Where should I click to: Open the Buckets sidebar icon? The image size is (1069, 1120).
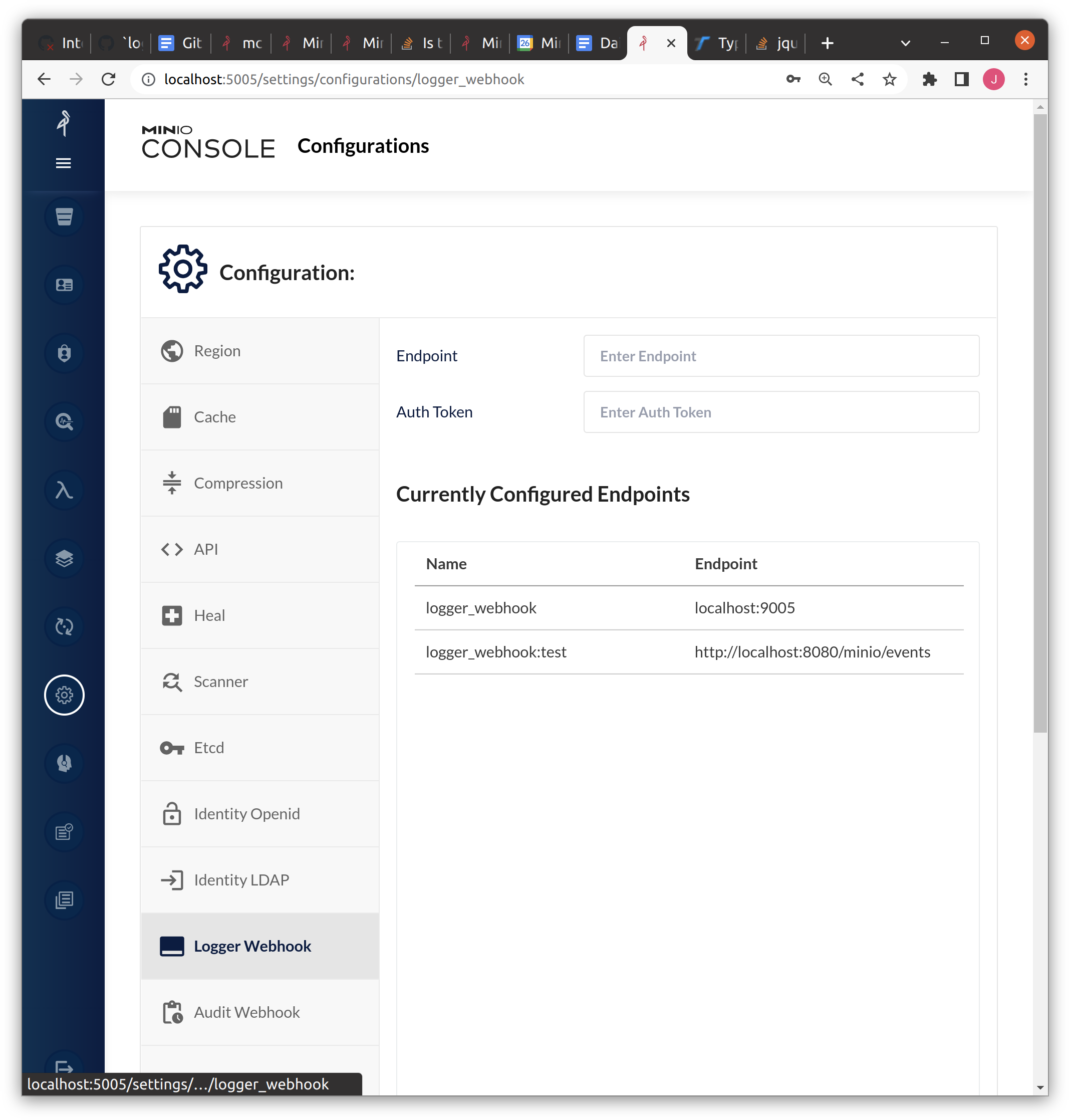click(64, 216)
